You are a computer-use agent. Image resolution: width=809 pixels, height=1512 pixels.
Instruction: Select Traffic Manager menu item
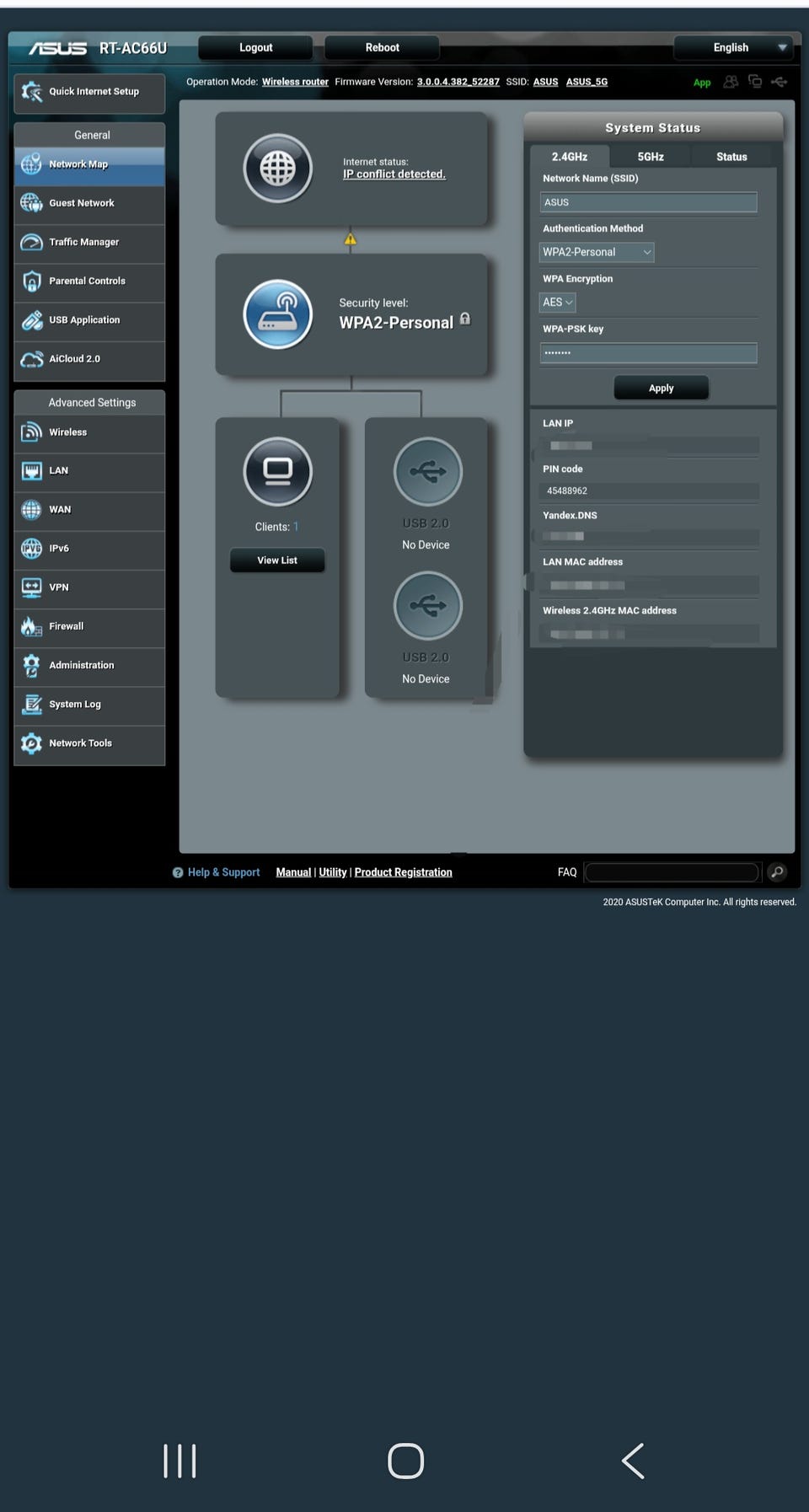coord(89,242)
